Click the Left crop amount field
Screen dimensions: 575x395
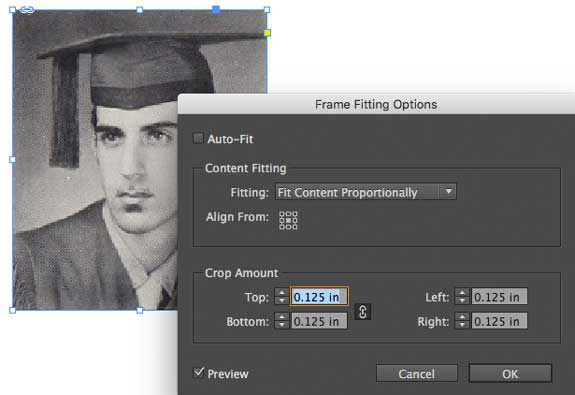tap(499, 296)
